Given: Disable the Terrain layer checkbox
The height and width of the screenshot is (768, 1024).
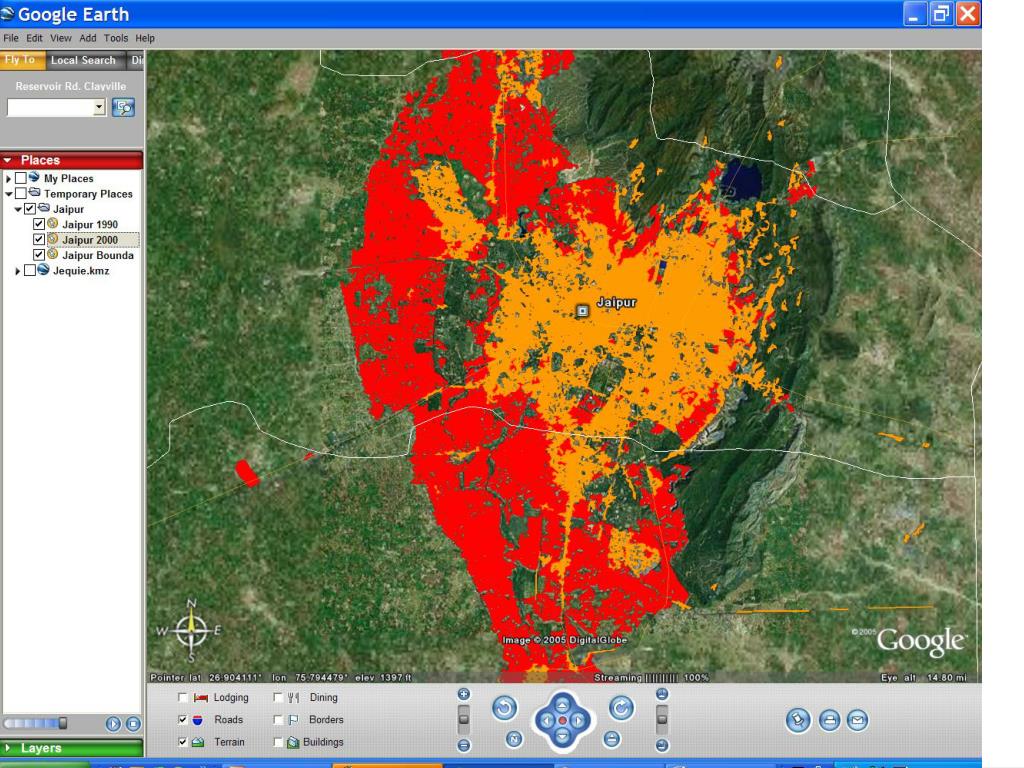Looking at the screenshot, I should [183, 742].
